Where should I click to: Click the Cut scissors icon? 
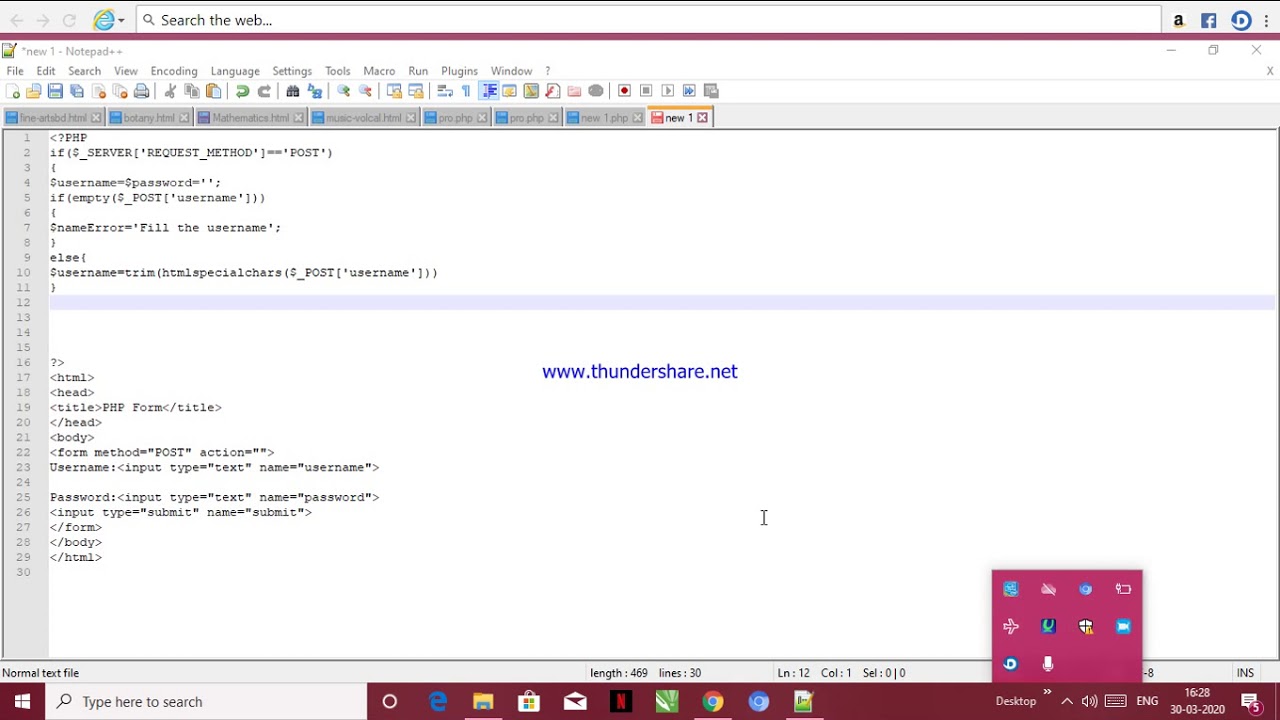click(x=170, y=91)
